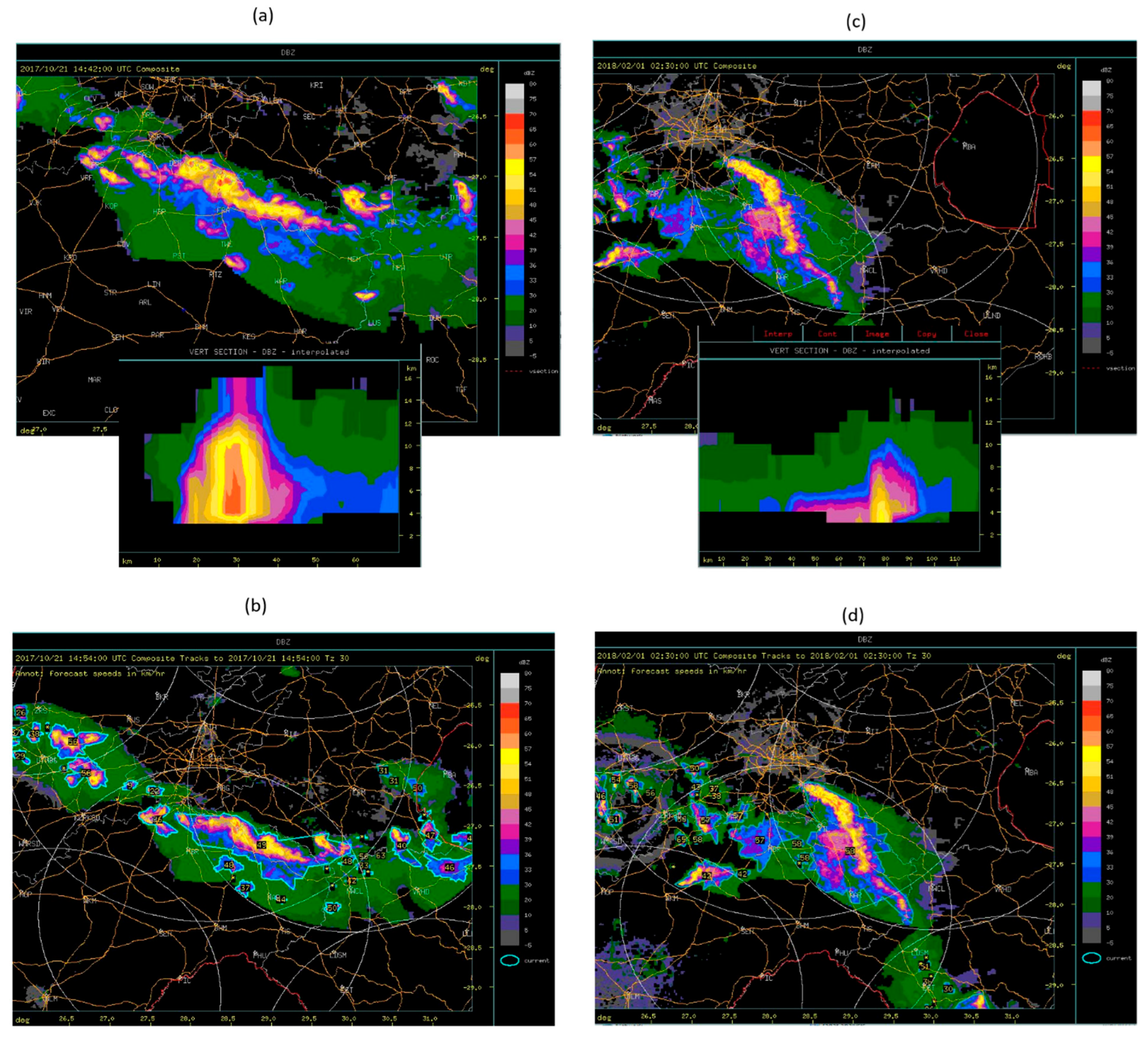Screen dimensions: 1148x1040
Task: Click cyan current-track ellipse legend in panel (d)
Action: tap(1091, 958)
